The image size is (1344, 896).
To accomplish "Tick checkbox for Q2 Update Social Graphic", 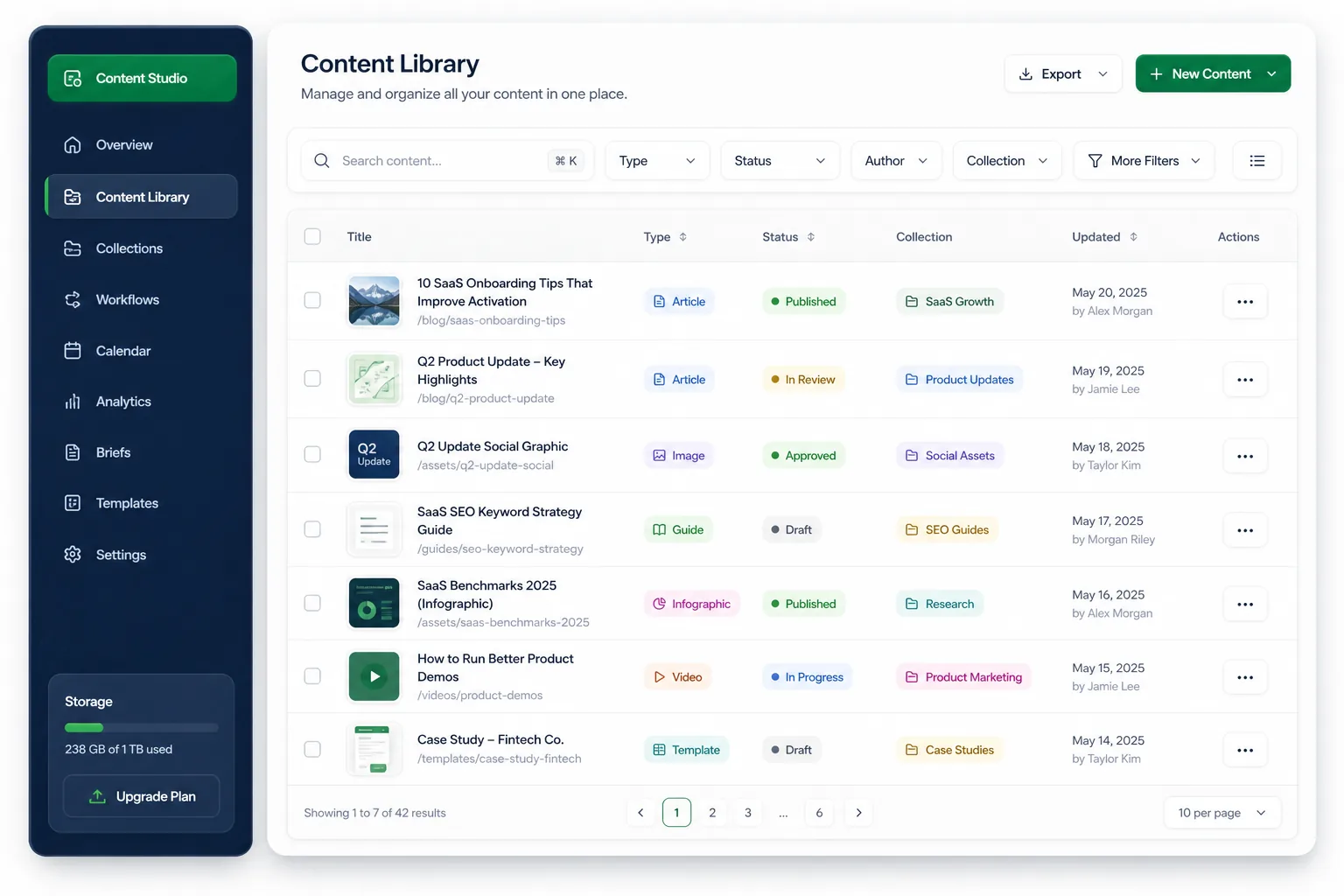I will coord(312,454).
